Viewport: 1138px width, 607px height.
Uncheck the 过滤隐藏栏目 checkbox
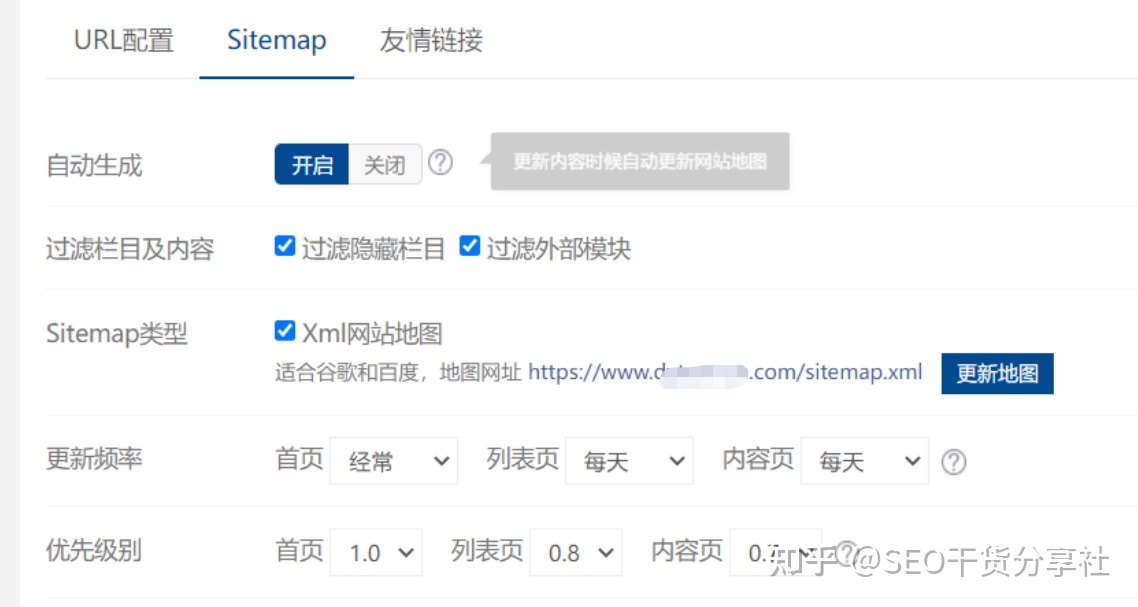coord(285,245)
